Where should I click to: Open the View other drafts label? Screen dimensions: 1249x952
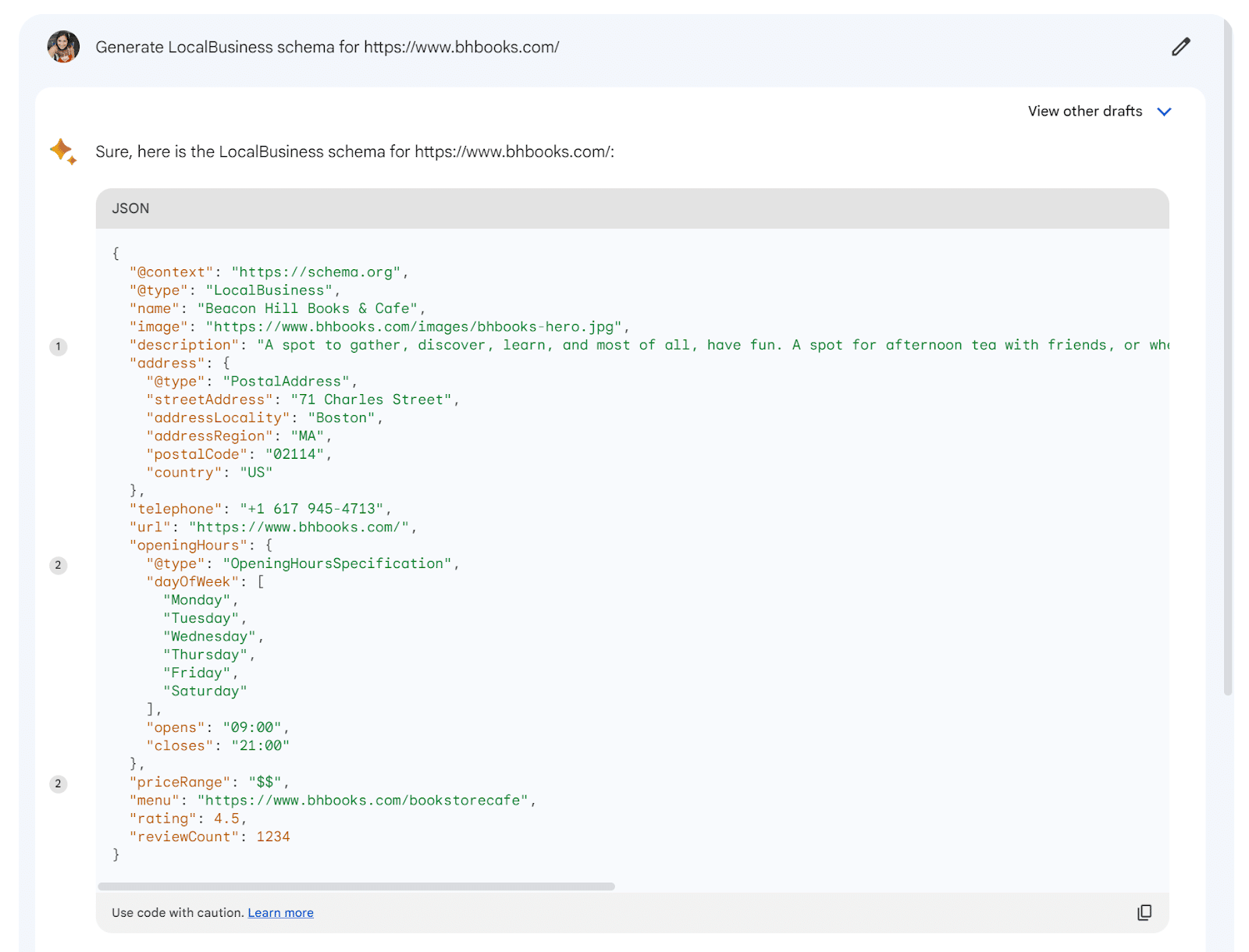[1084, 112]
